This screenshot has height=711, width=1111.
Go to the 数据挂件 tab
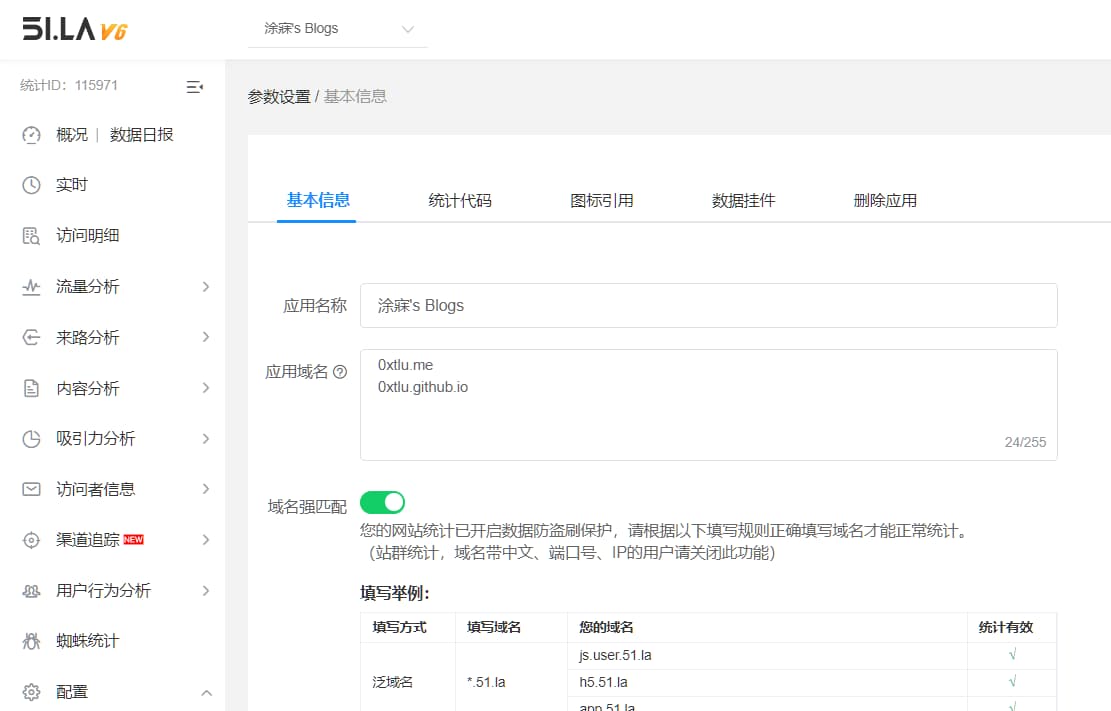pos(743,201)
